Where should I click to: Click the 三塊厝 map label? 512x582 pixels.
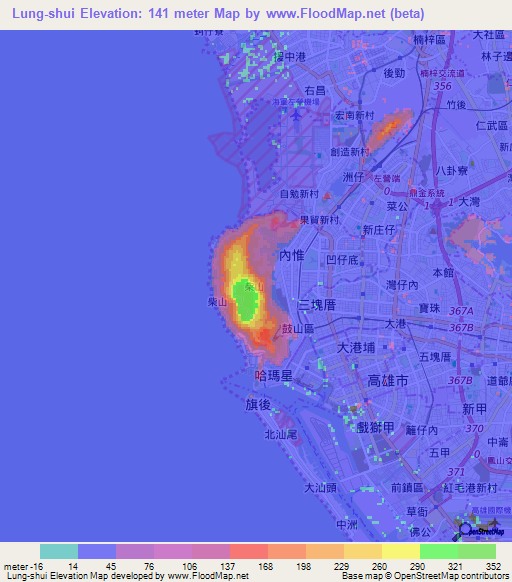coord(317,305)
